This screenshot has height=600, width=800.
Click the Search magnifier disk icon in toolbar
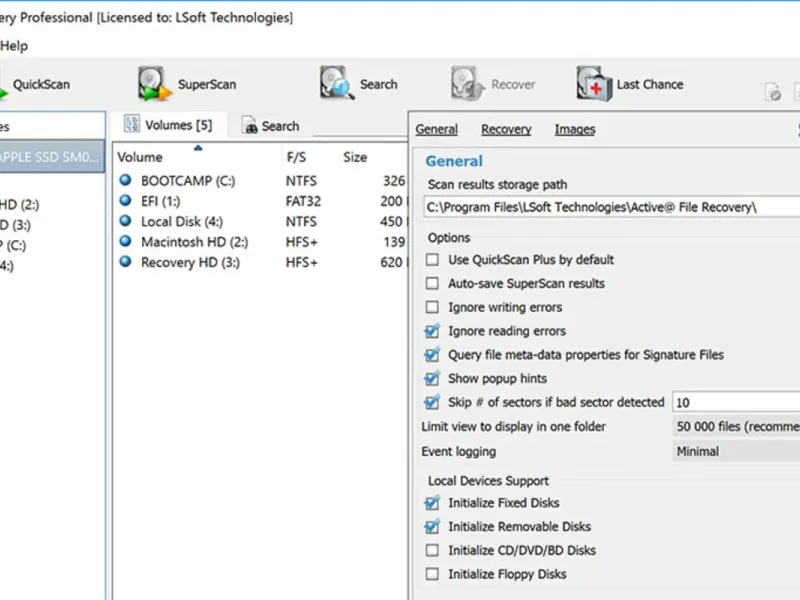tap(336, 83)
